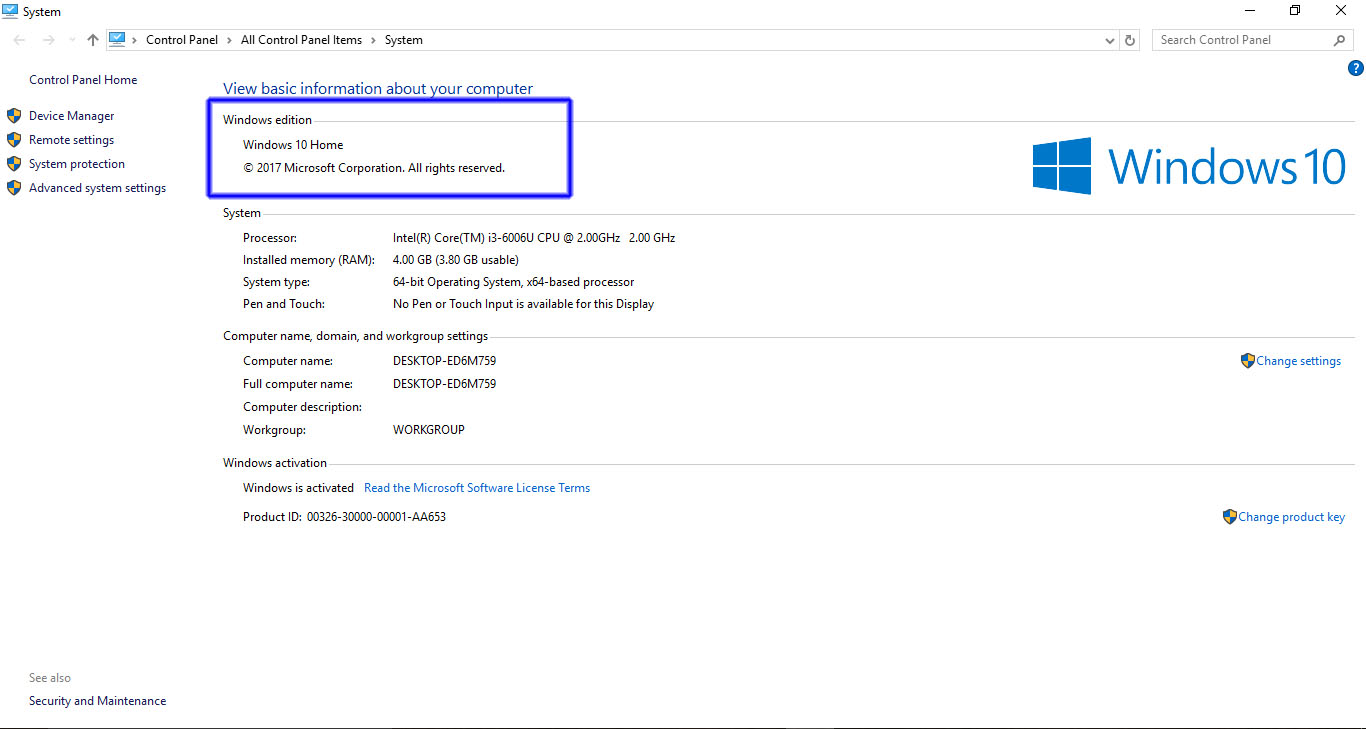Go up one level with Up arrow

93,40
